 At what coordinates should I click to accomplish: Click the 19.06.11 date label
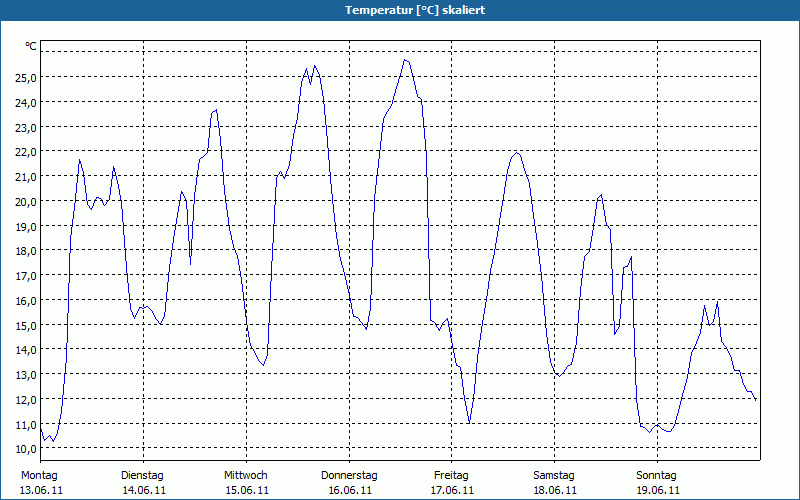pos(658,490)
